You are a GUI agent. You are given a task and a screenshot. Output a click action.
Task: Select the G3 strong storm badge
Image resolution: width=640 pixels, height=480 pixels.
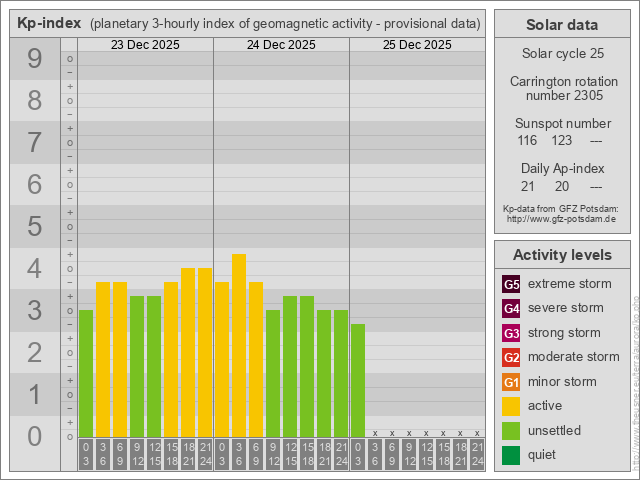tap(511, 333)
